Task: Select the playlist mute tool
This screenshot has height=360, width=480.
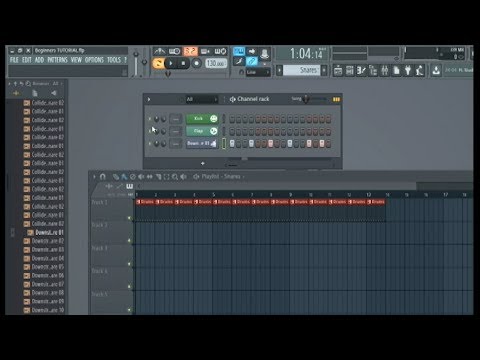Action: pyautogui.click(x=141, y=177)
